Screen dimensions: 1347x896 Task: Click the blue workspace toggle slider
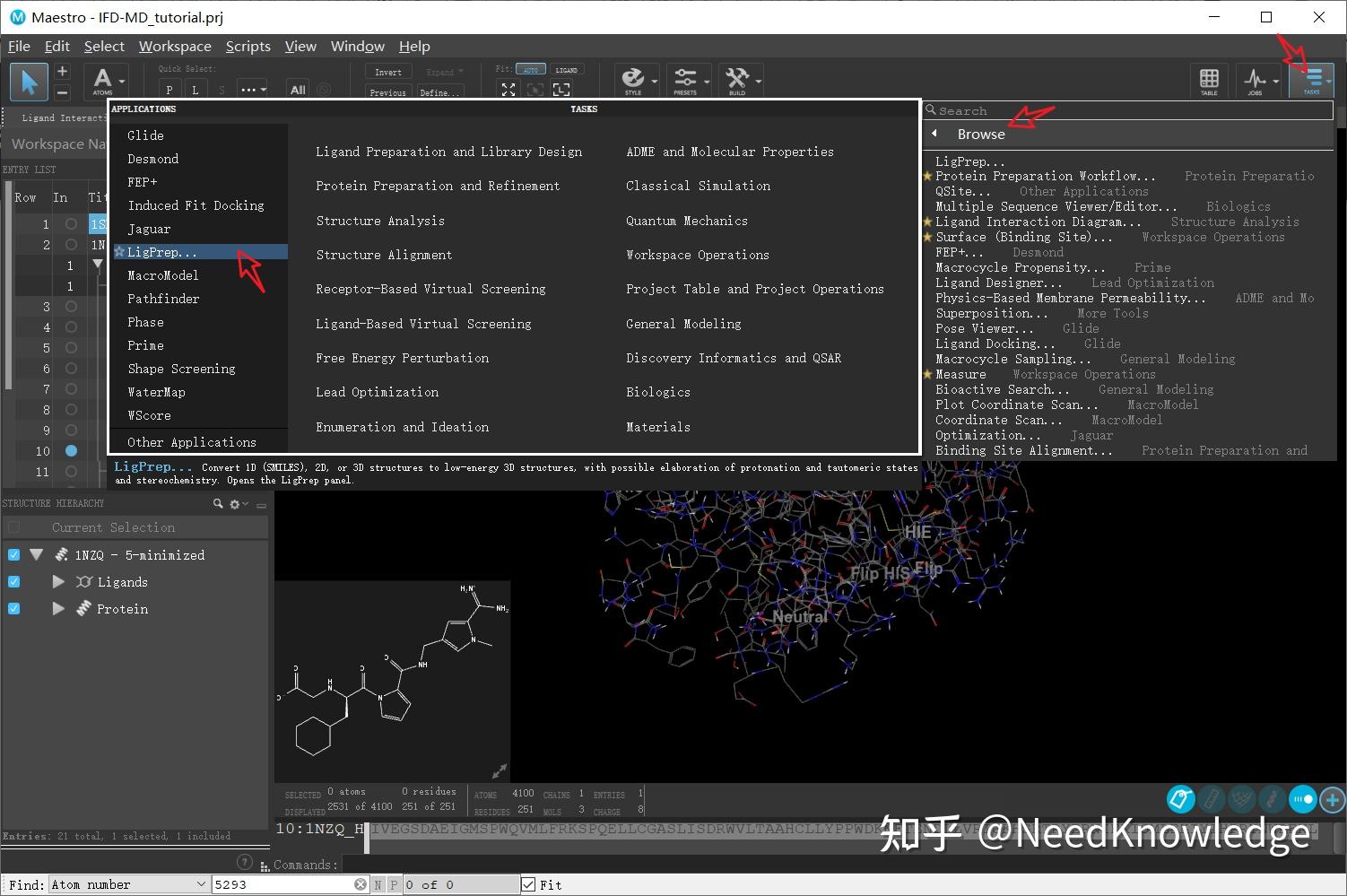pos(1302,799)
